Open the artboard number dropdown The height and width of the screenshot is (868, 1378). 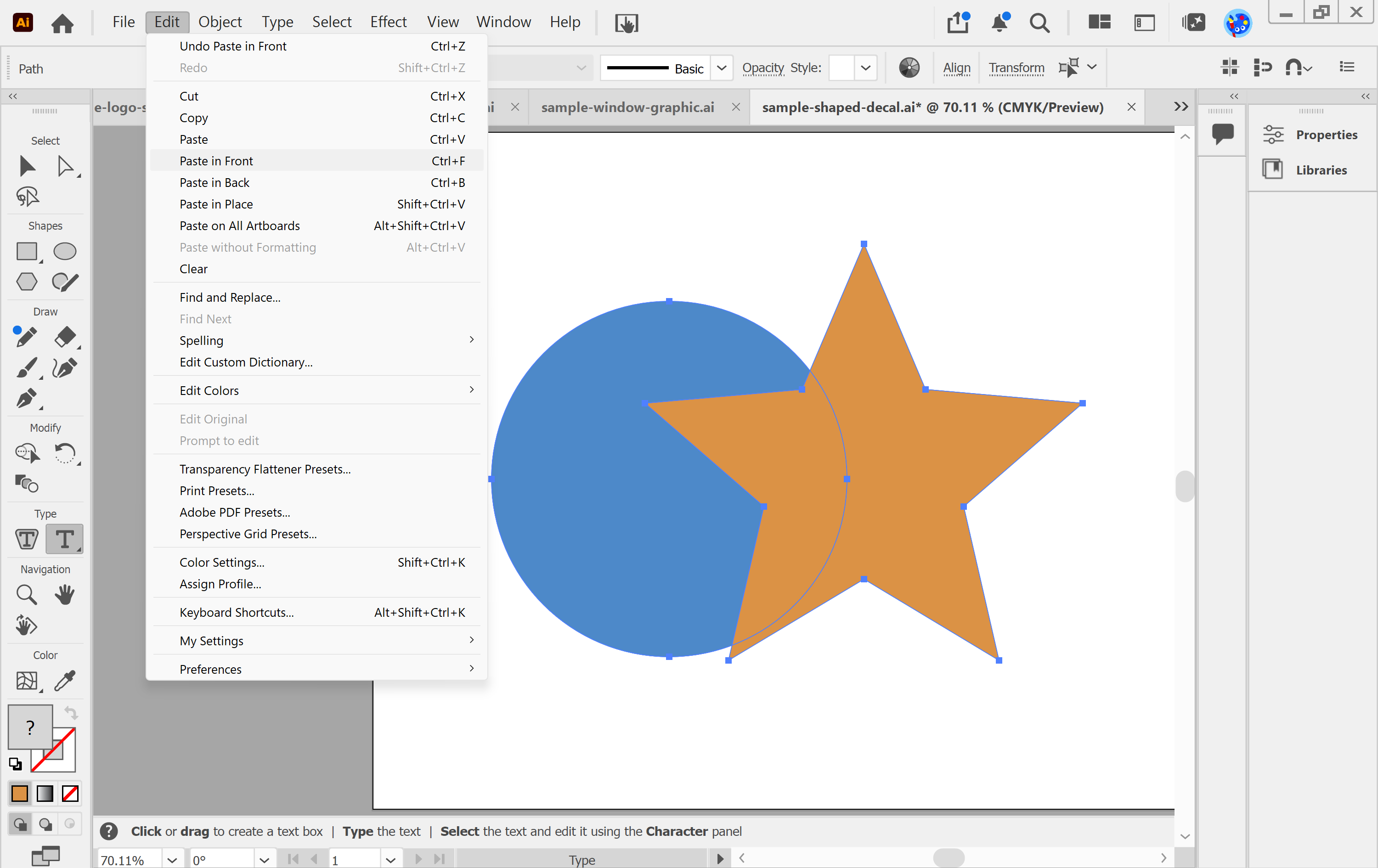[390, 860]
